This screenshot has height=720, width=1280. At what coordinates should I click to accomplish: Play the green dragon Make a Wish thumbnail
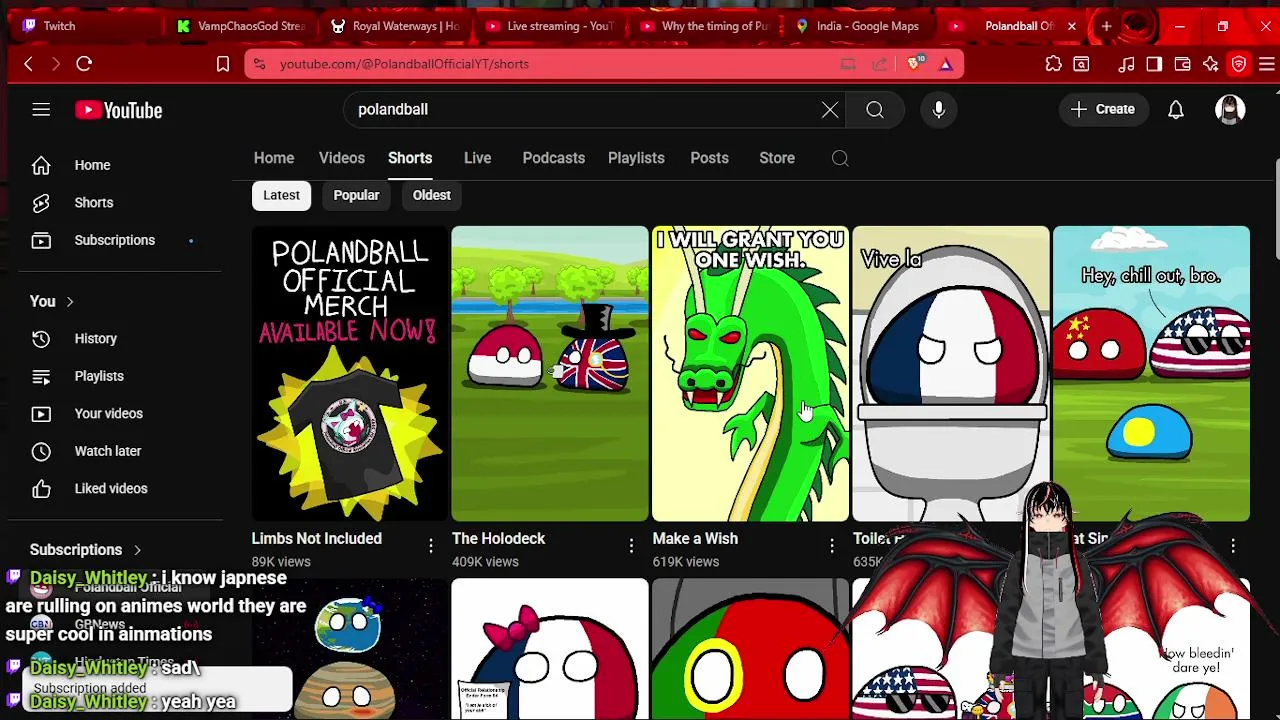[750, 374]
